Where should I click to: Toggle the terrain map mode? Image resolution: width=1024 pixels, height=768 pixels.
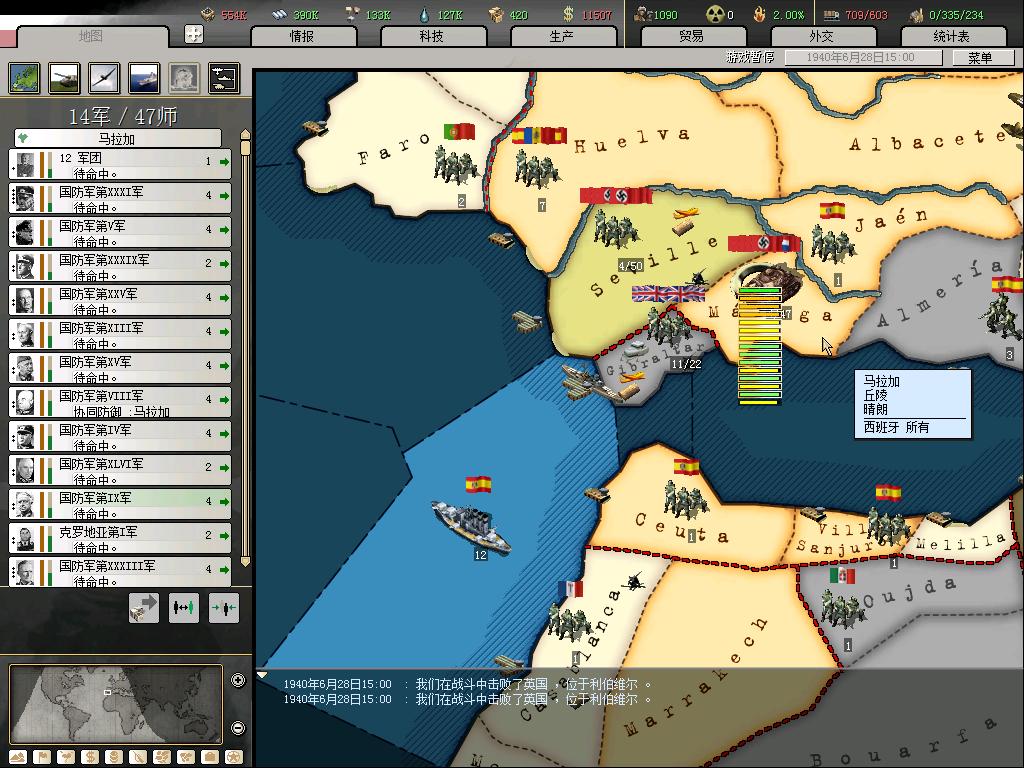(18, 757)
